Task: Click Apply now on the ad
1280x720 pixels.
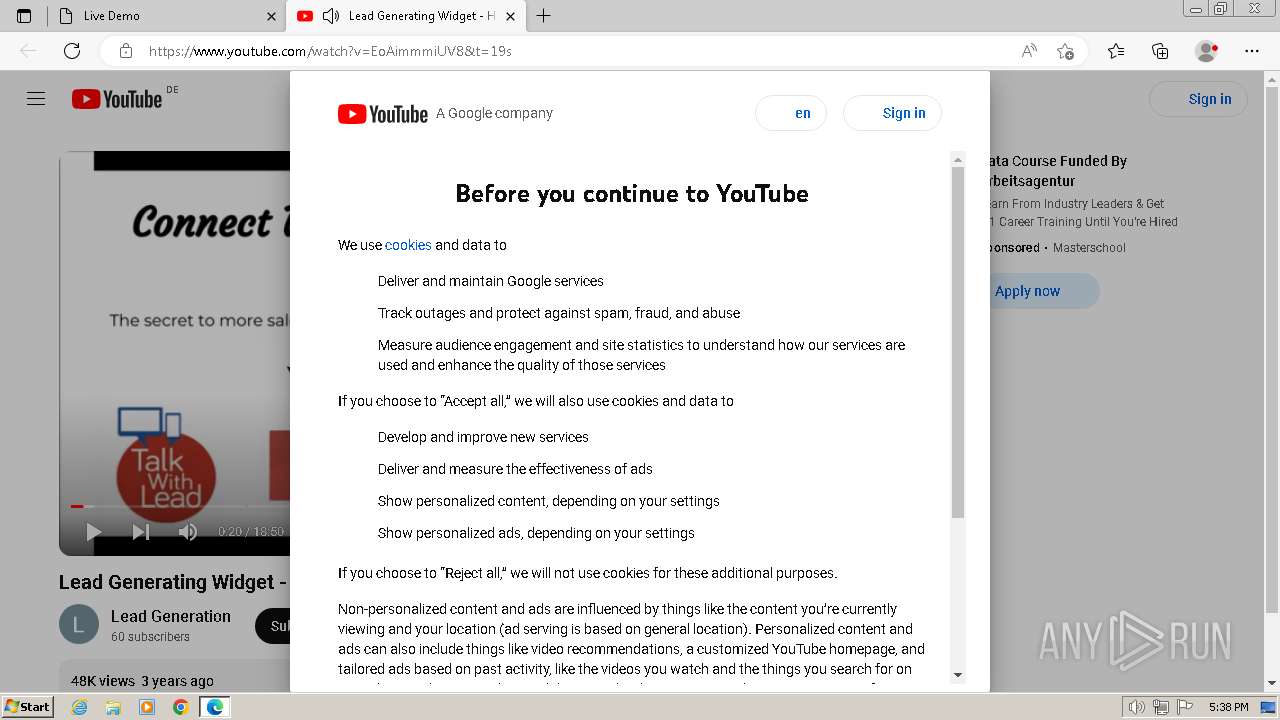Action: (x=1027, y=291)
